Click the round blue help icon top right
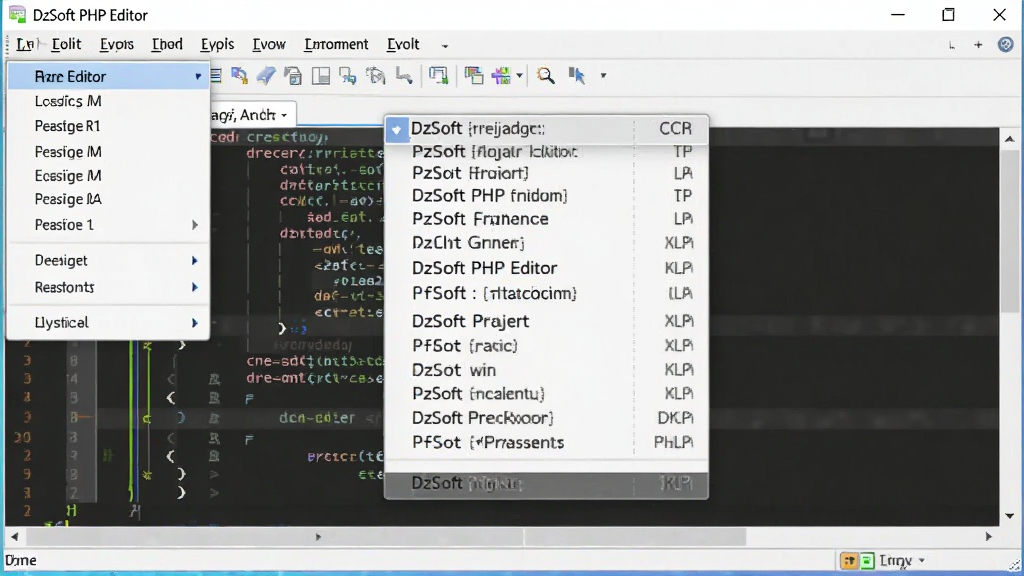The width and height of the screenshot is (1024, 576). click(x=1005, y=44)
